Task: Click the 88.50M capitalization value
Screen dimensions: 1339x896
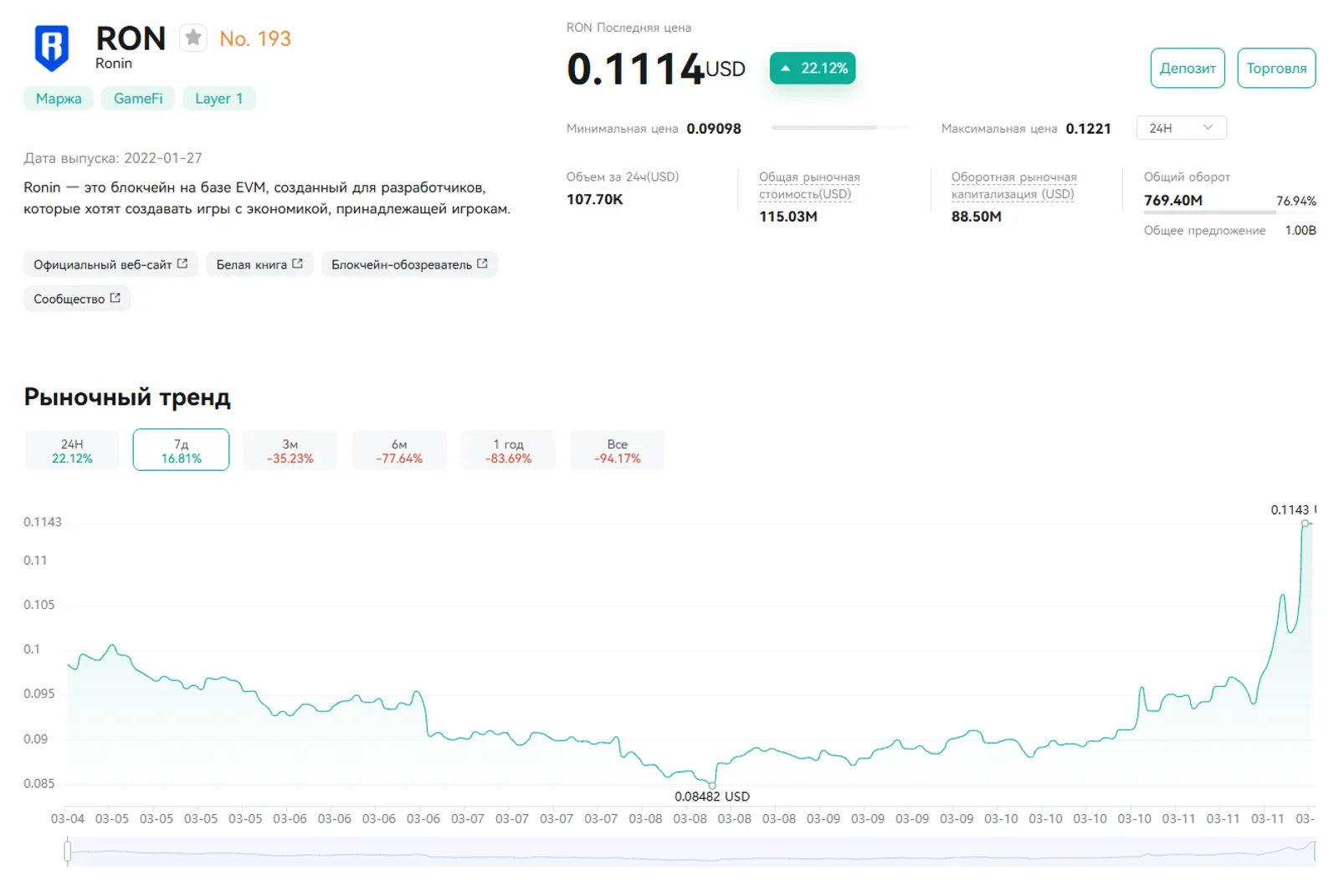Action: tap(976, 217)
